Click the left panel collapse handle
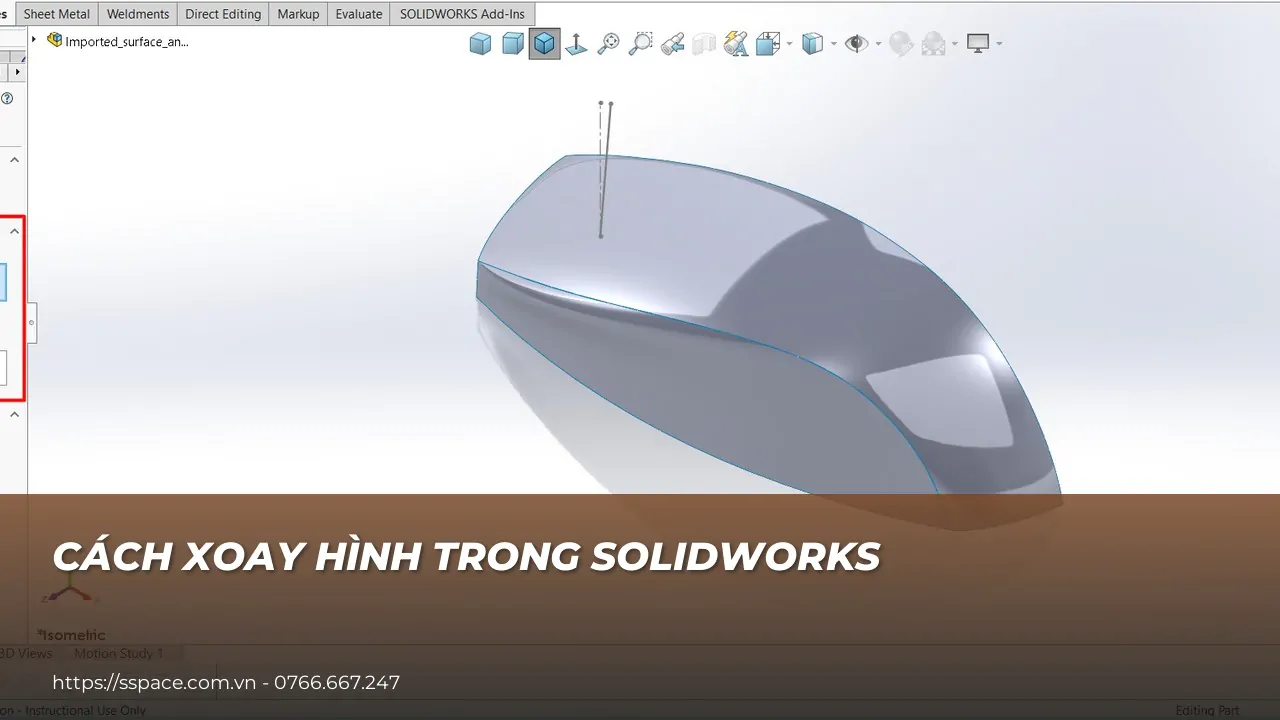 click(x=32, y=323)
